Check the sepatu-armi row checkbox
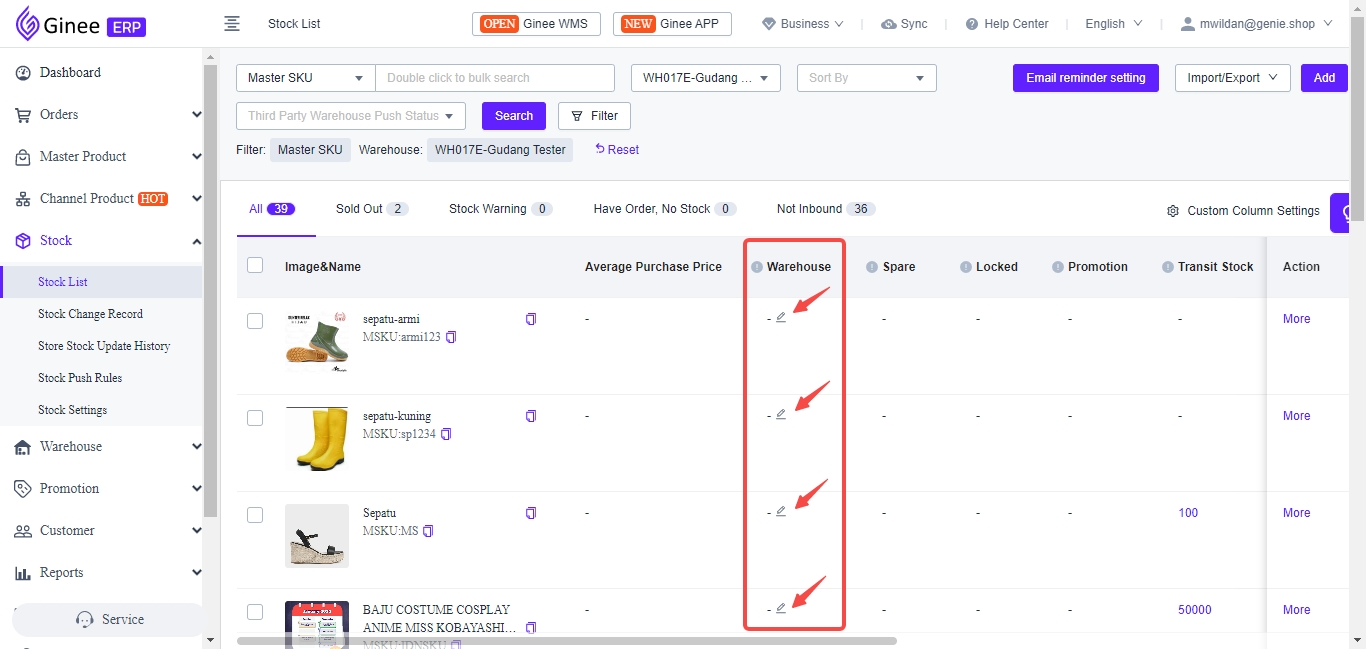Viewport: 1366px width, 649px height. 255,321
